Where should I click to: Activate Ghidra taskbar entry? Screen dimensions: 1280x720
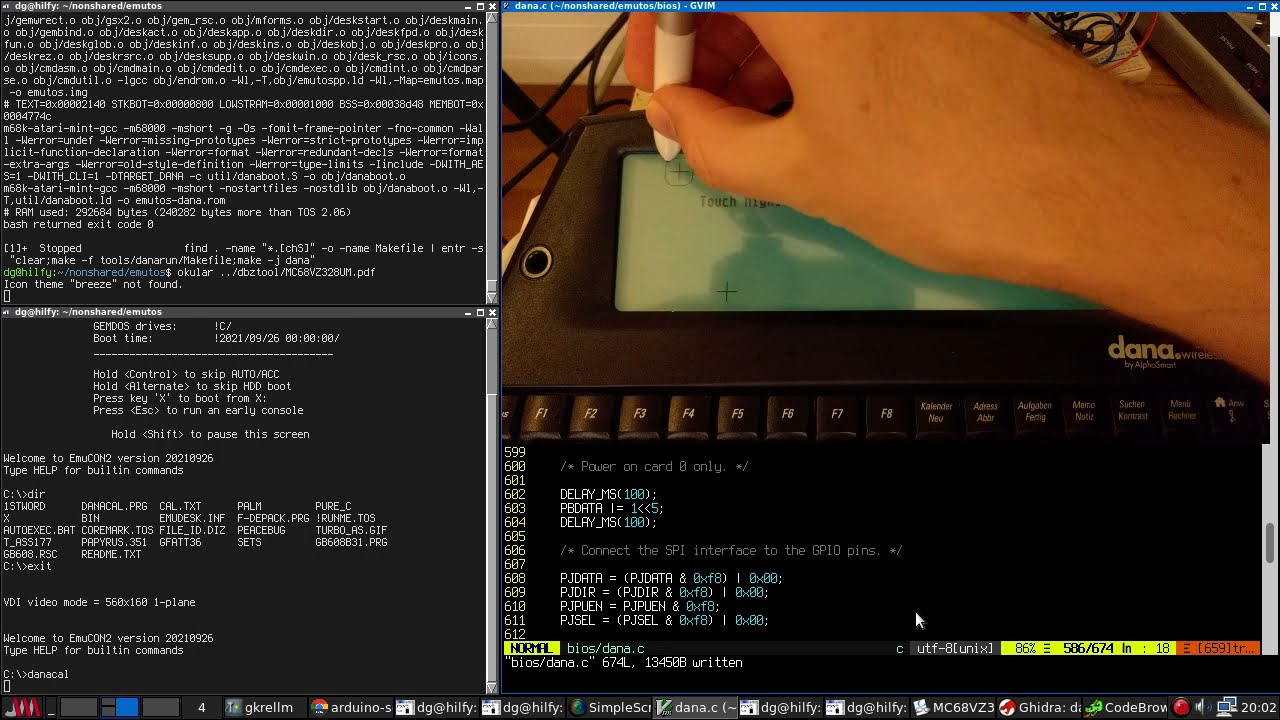(1040, 707)
